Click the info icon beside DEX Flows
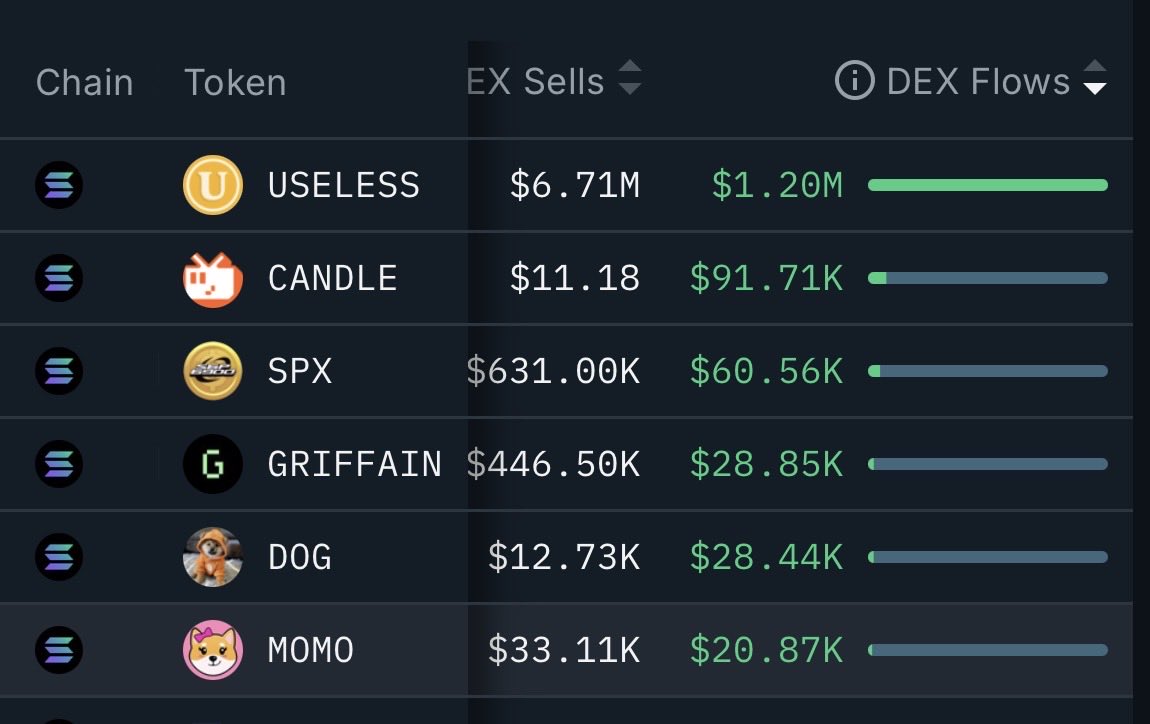 pos(854,81)
